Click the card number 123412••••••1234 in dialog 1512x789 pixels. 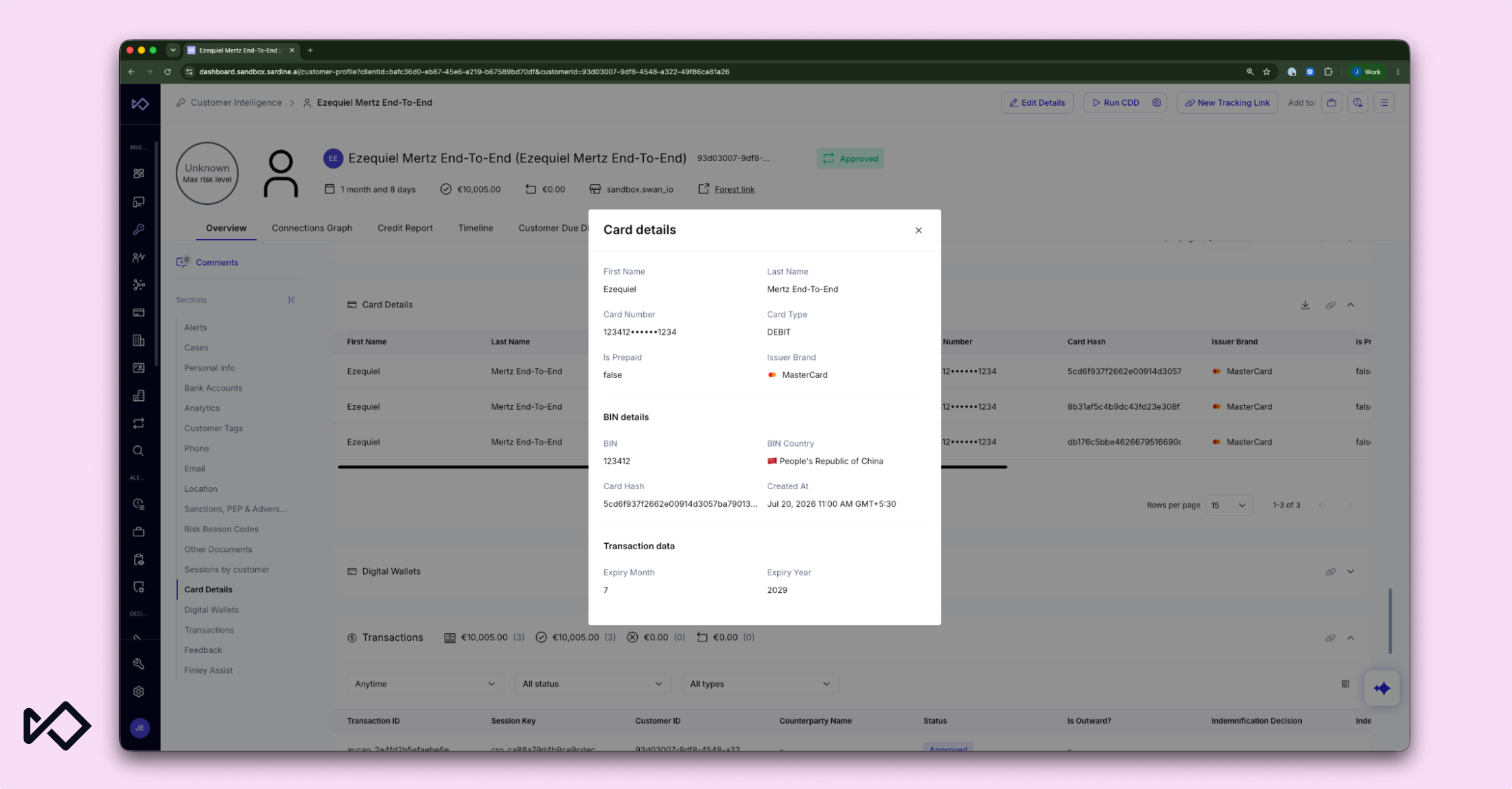tap(640, 332)
